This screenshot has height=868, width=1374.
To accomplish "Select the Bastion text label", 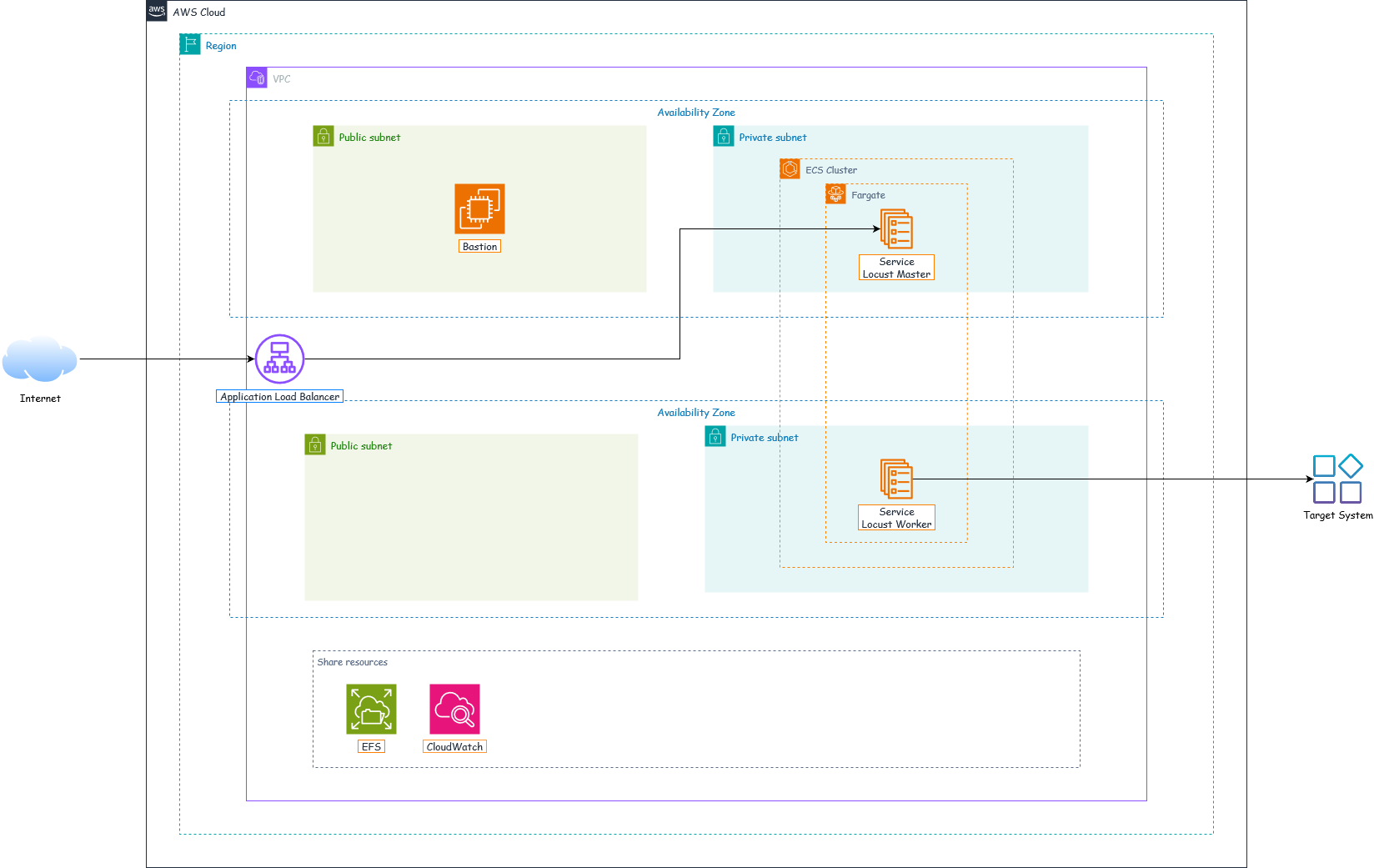I will [x=479, y=247].
